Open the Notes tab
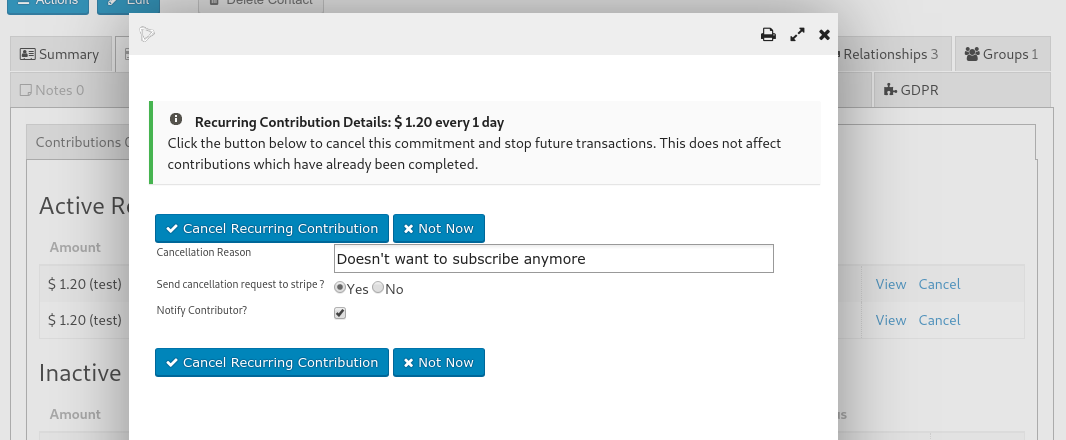Viewport: 1066px width, 440px height. tap(51, 90)
